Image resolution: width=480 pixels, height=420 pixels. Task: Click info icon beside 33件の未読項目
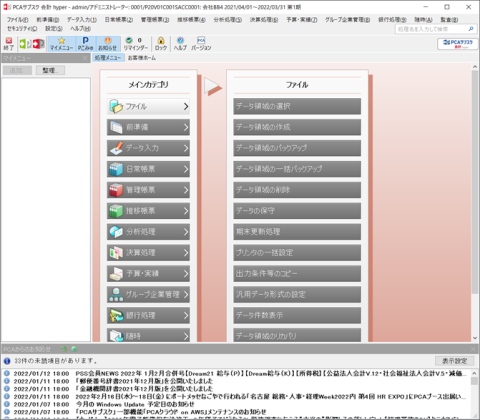7,361
